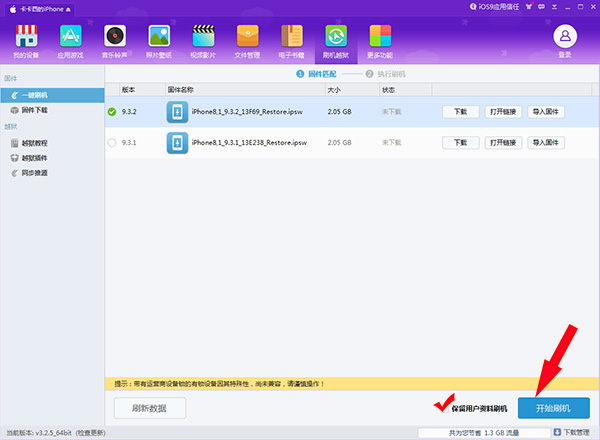Screen dimensions: 600x440
Task: Open the feedback chat bubble icon
Action: click(541, 7)
